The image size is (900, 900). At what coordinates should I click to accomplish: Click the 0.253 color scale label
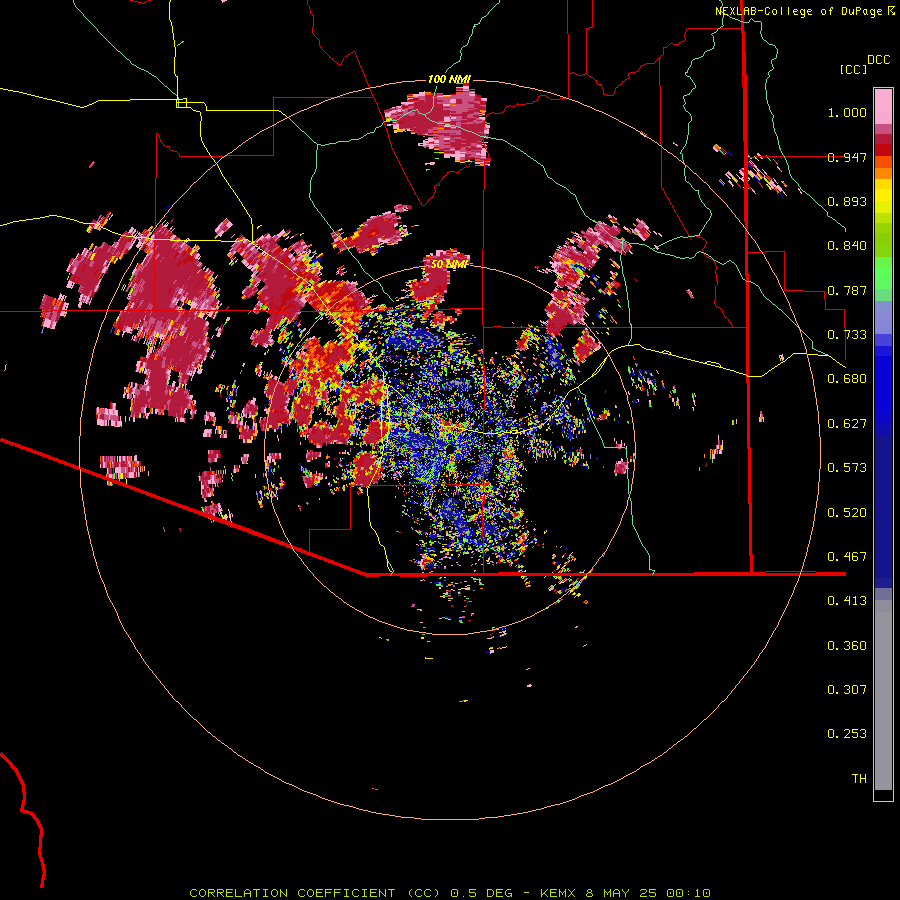[847, 734]
